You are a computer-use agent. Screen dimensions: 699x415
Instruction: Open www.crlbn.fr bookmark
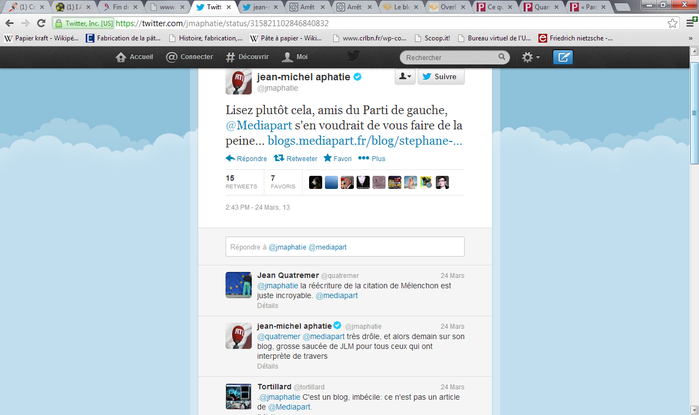pos(370,38)
